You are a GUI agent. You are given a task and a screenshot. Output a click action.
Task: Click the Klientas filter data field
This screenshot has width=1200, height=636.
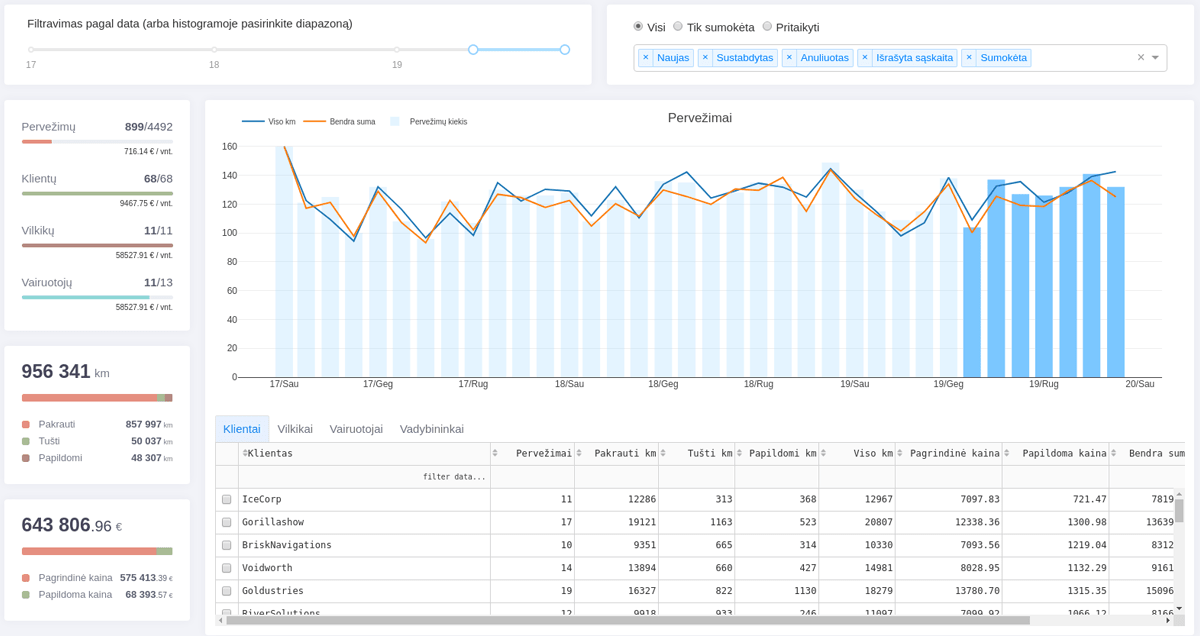364,477
